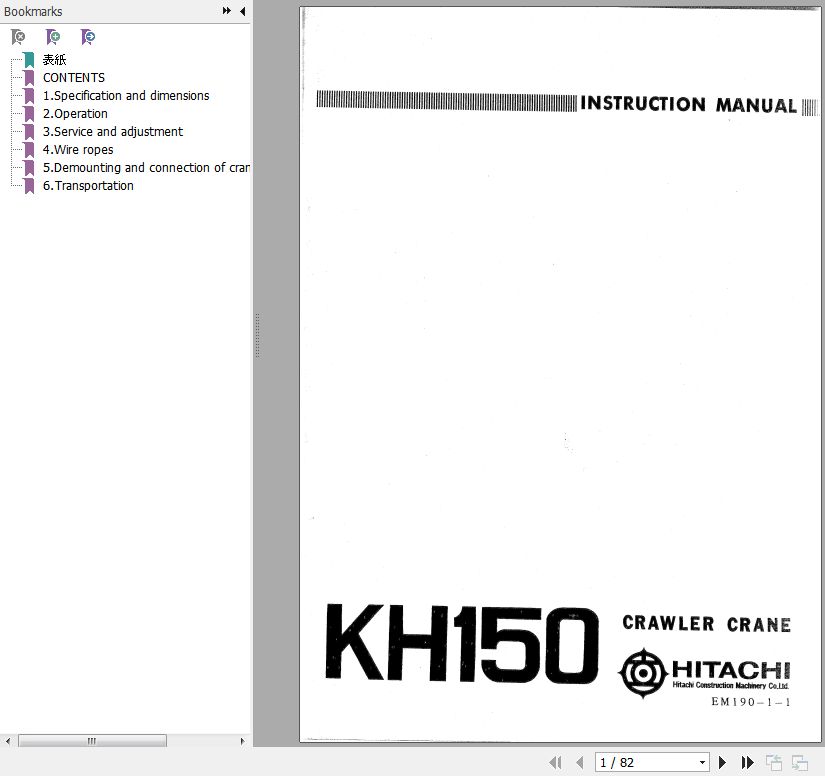The width and height of the screenshot is (825, 776).
Task: Click the bookmarks scrollbar right arrow
Action: pos(242,741)
